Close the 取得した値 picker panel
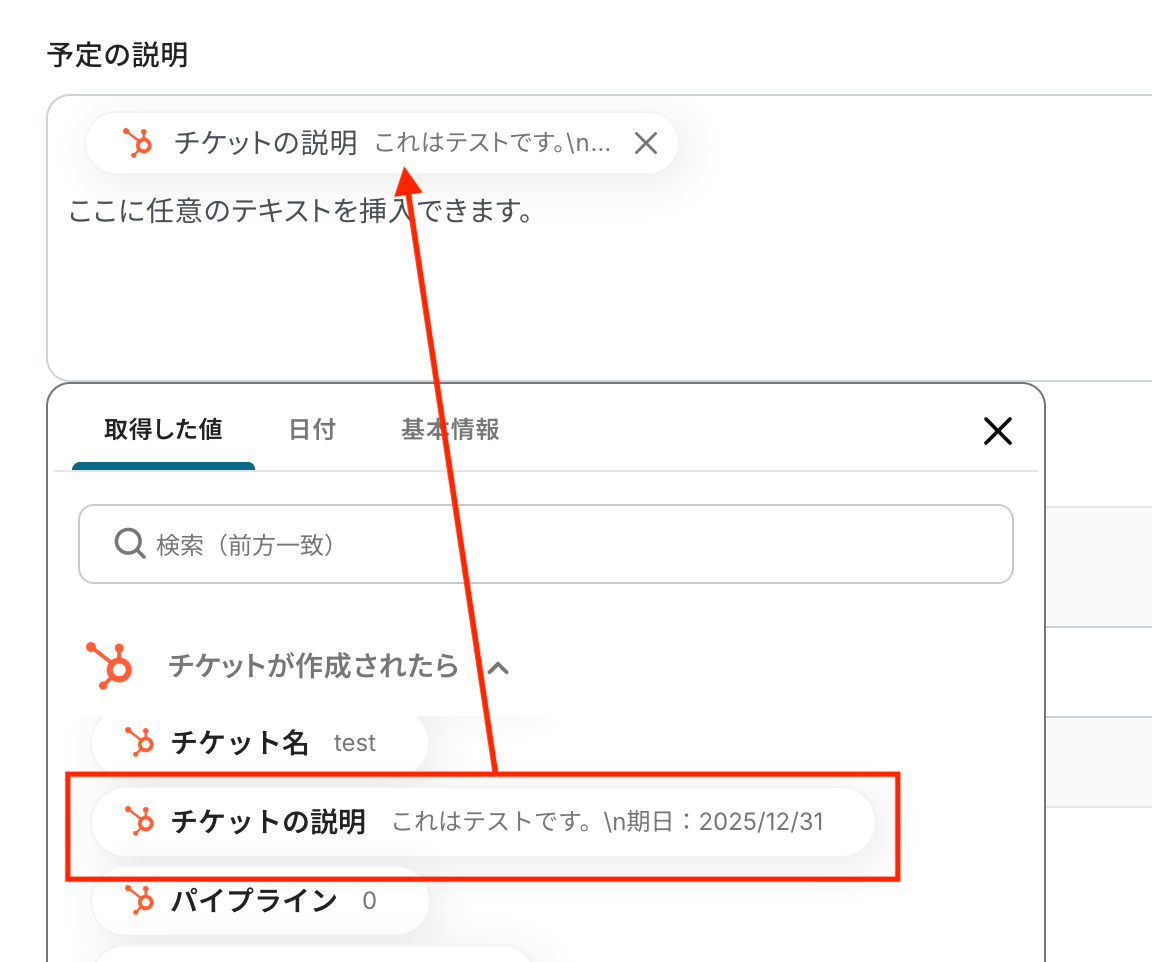Screen dimensions: 1152x962 coord(997,431)
